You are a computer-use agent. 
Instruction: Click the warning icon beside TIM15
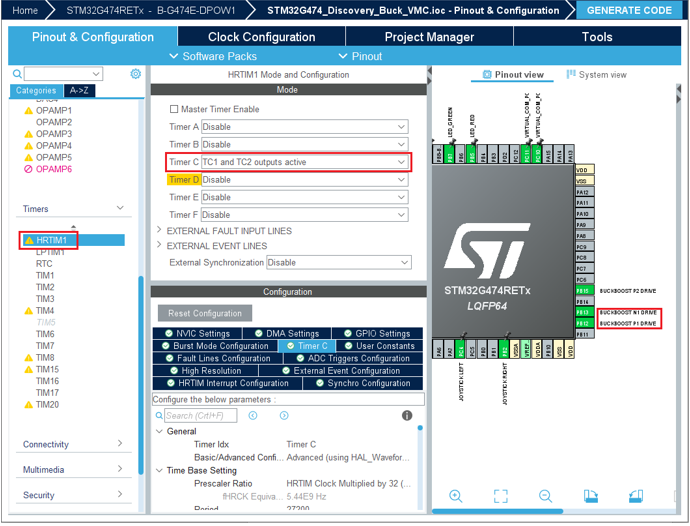(29, 369)
